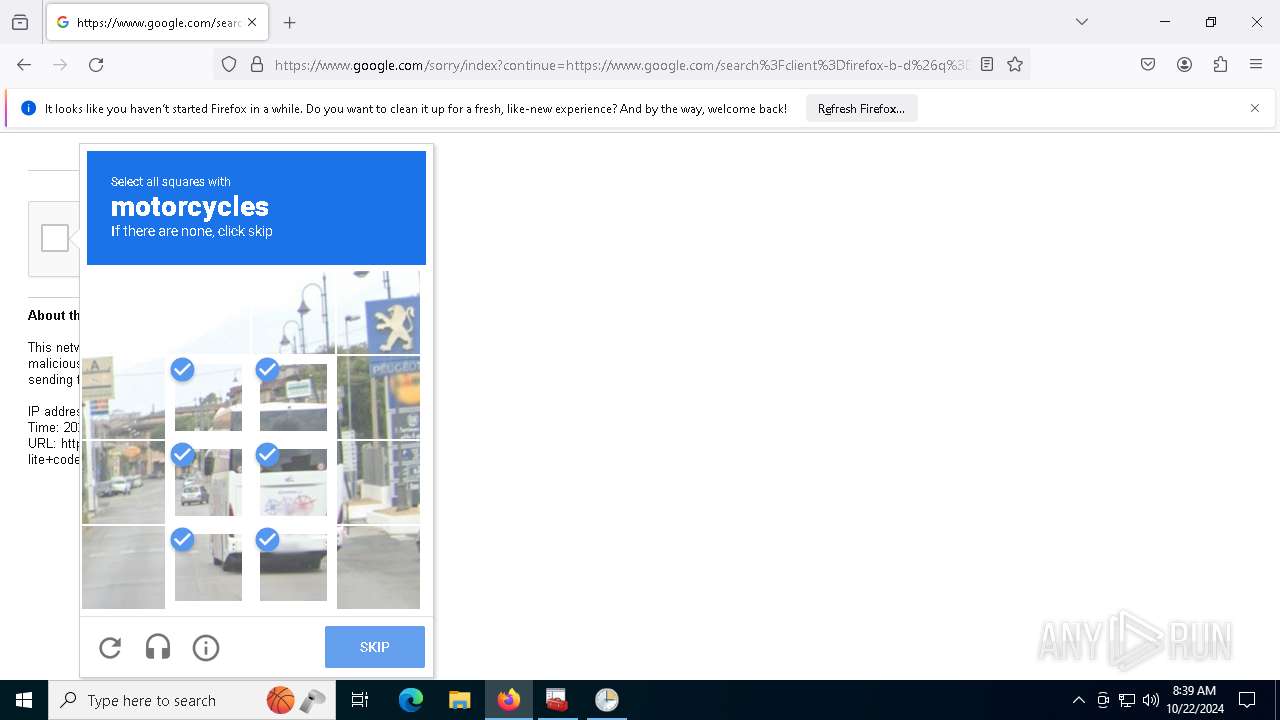Click the SKIP button

(x=375, y=647)
